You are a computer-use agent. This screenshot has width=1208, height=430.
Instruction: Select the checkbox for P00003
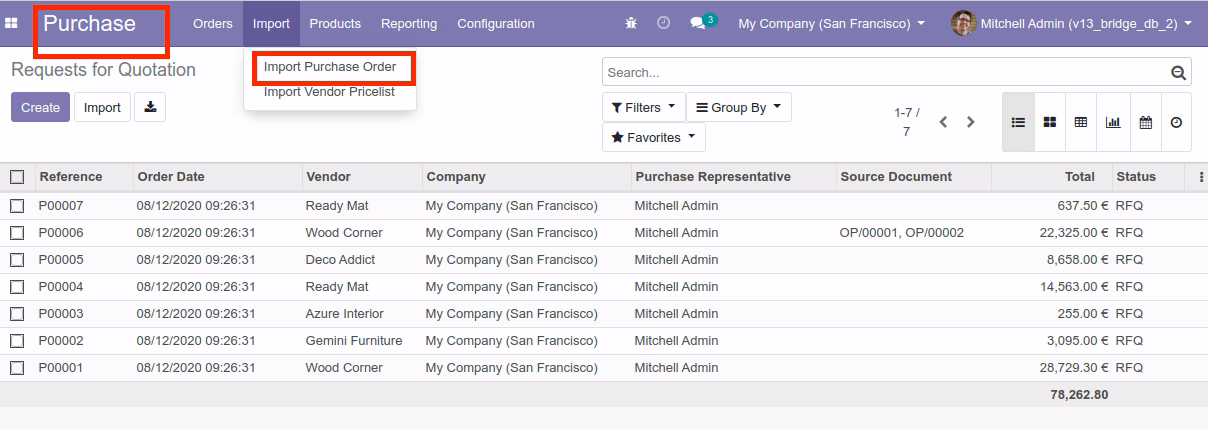coord(17,314)
